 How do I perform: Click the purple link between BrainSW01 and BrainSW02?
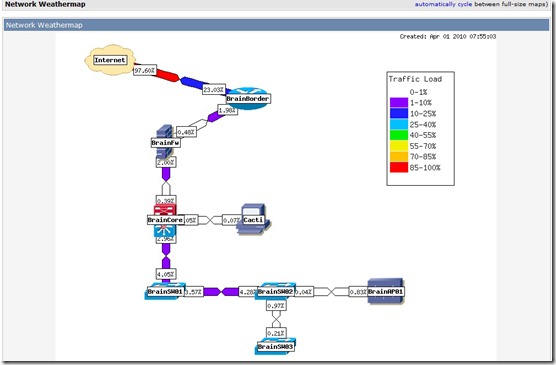(x=221, y=292)
